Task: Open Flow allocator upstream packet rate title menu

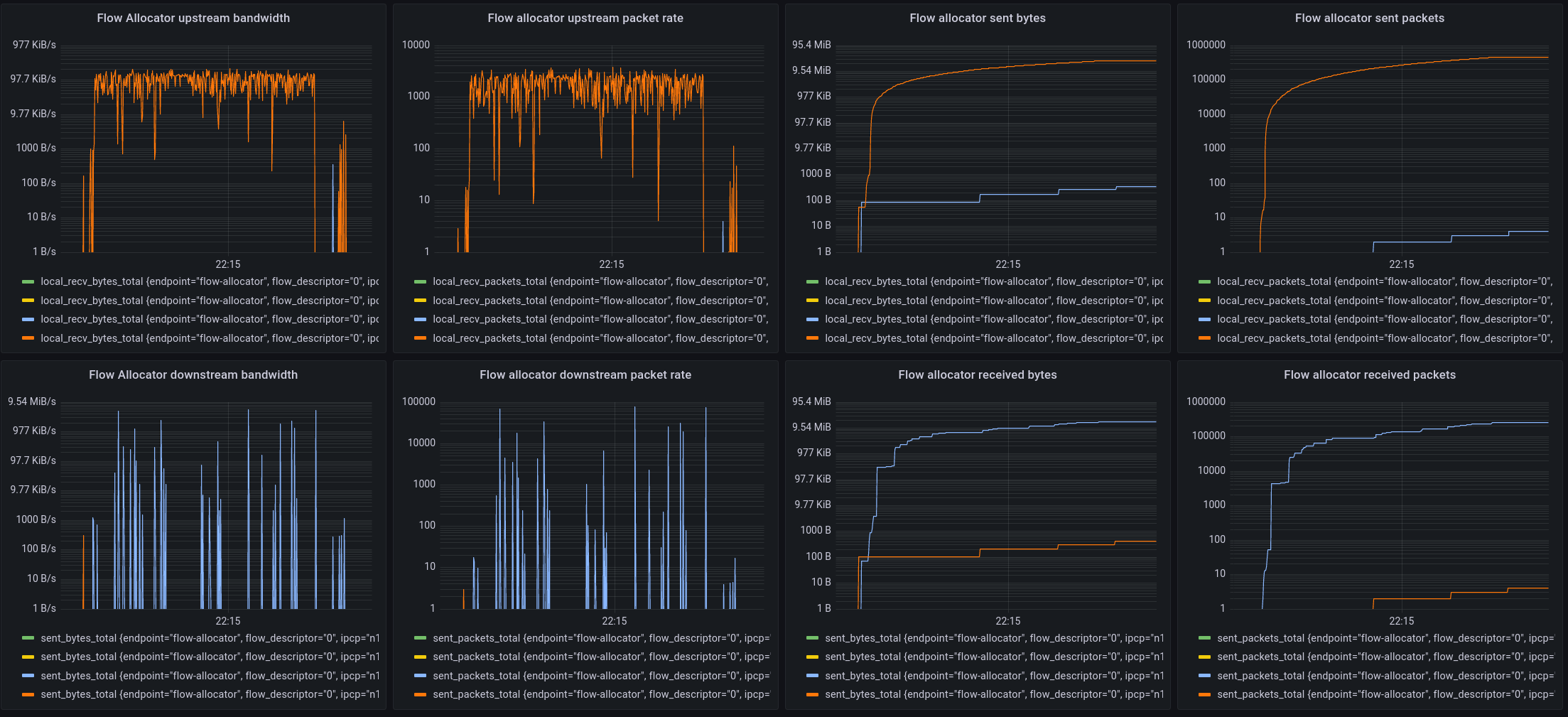Action: (585, 18)
